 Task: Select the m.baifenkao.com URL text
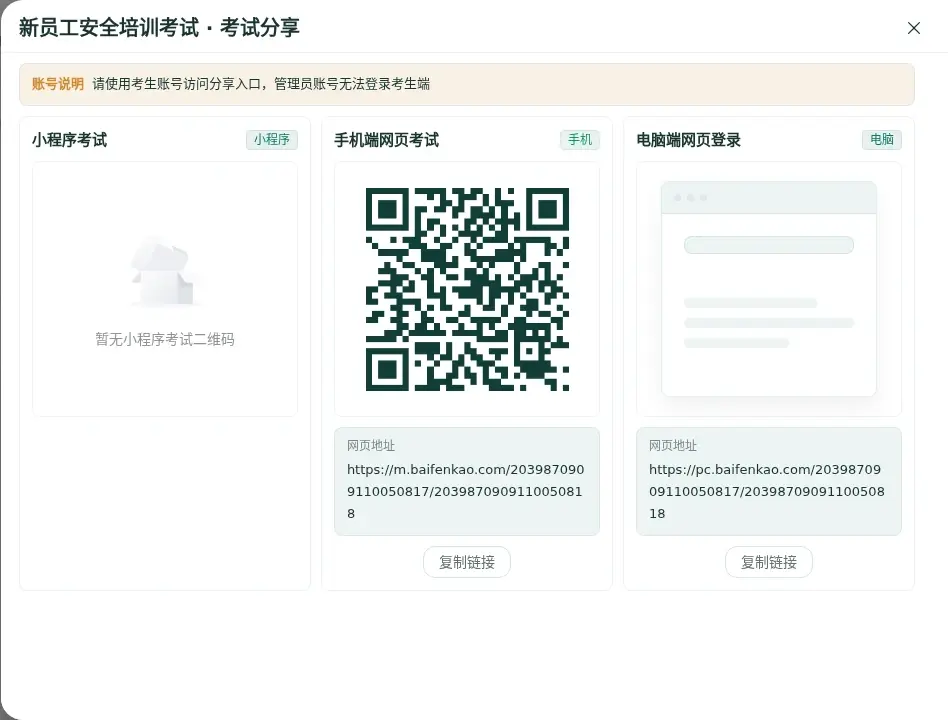click(x=466, y=491)
